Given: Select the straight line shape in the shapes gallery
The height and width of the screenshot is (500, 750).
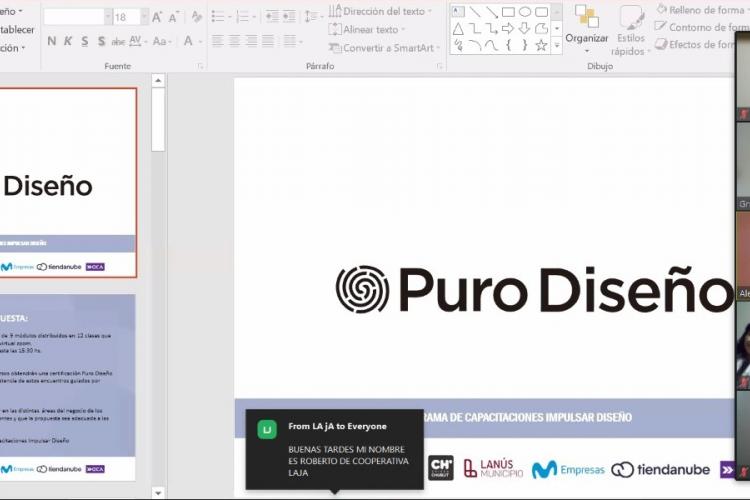Looking at the screenshot, I should tap(475, 11).
